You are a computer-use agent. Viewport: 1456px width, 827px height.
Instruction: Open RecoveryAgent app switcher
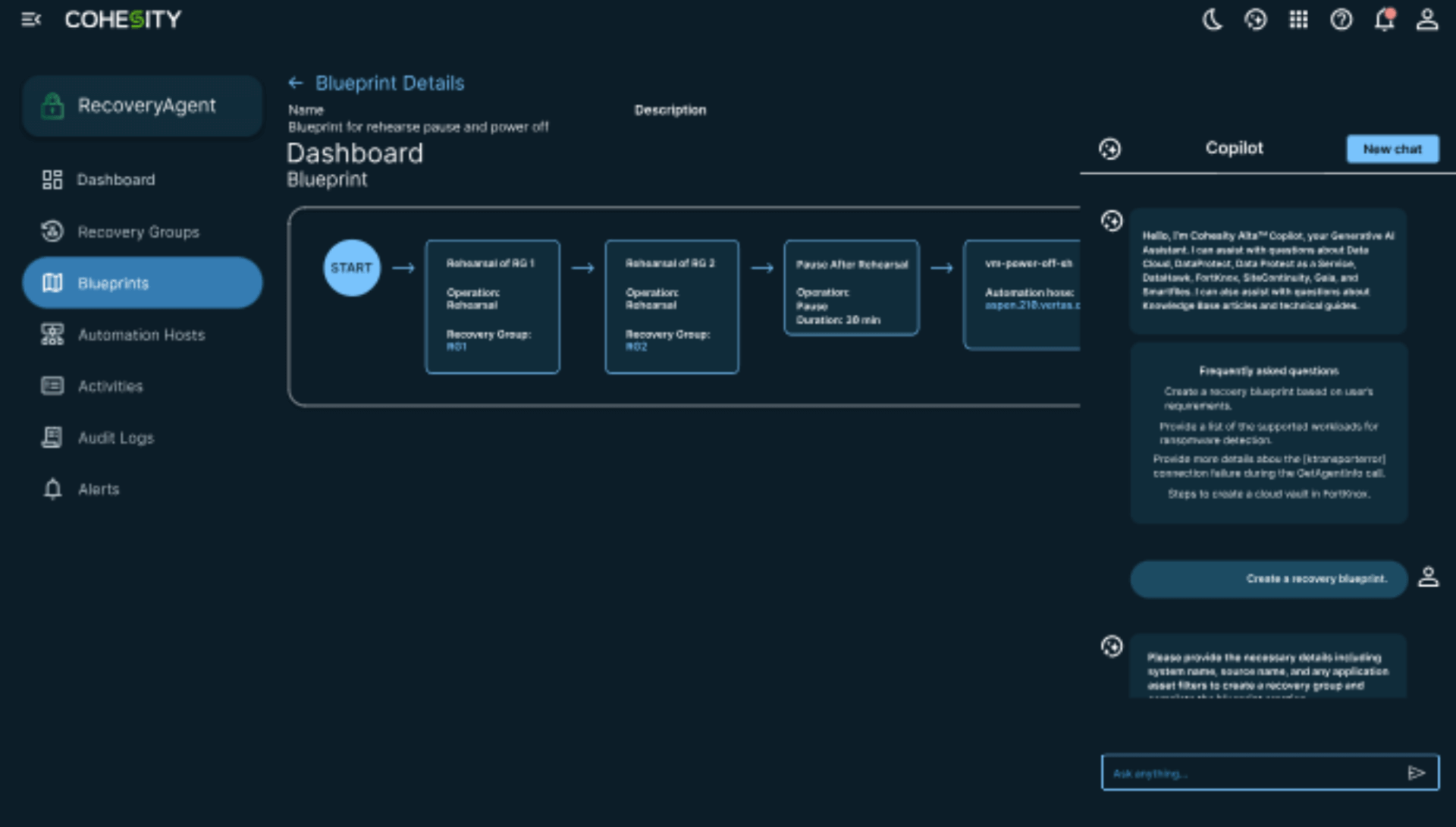tap(143, 105)
